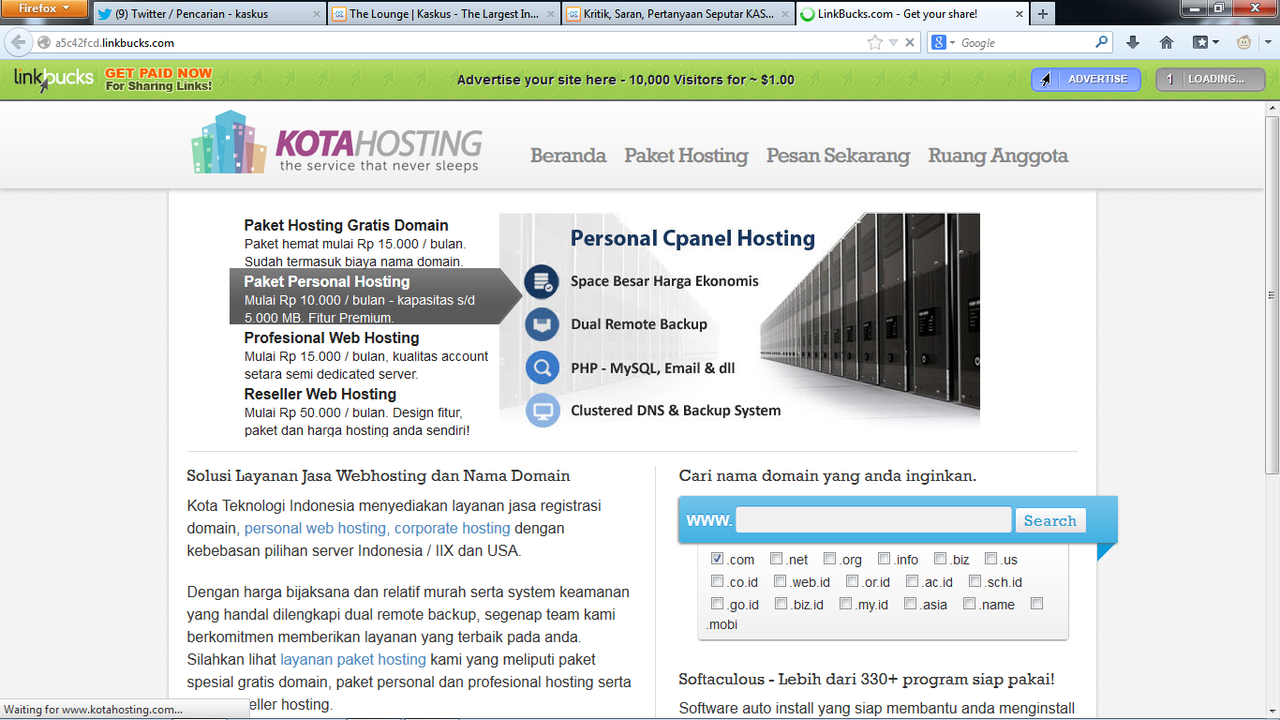Image resolution: width=1280 pixels, height=720 pixels.
Task: Open the Firefox application menu dropdown
Action: coord(44,9)
